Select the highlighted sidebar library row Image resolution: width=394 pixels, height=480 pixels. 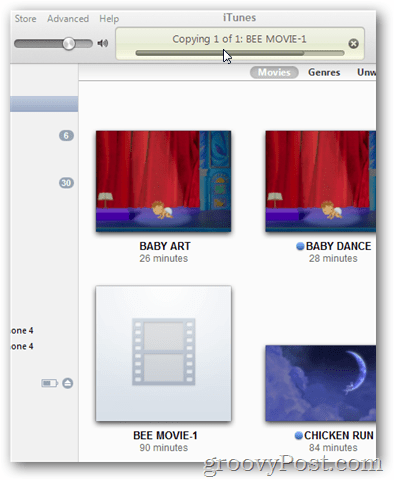(x=44, y=104)
